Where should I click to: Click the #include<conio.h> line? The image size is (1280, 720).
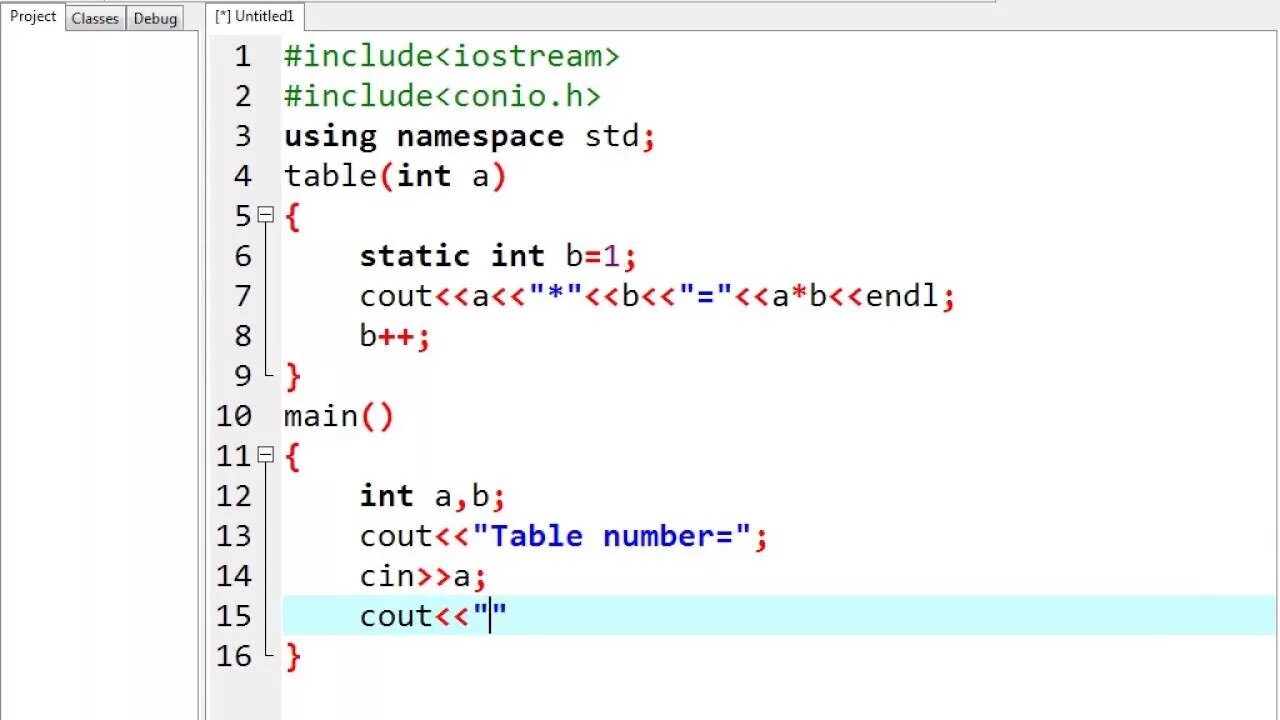point(443,96)
